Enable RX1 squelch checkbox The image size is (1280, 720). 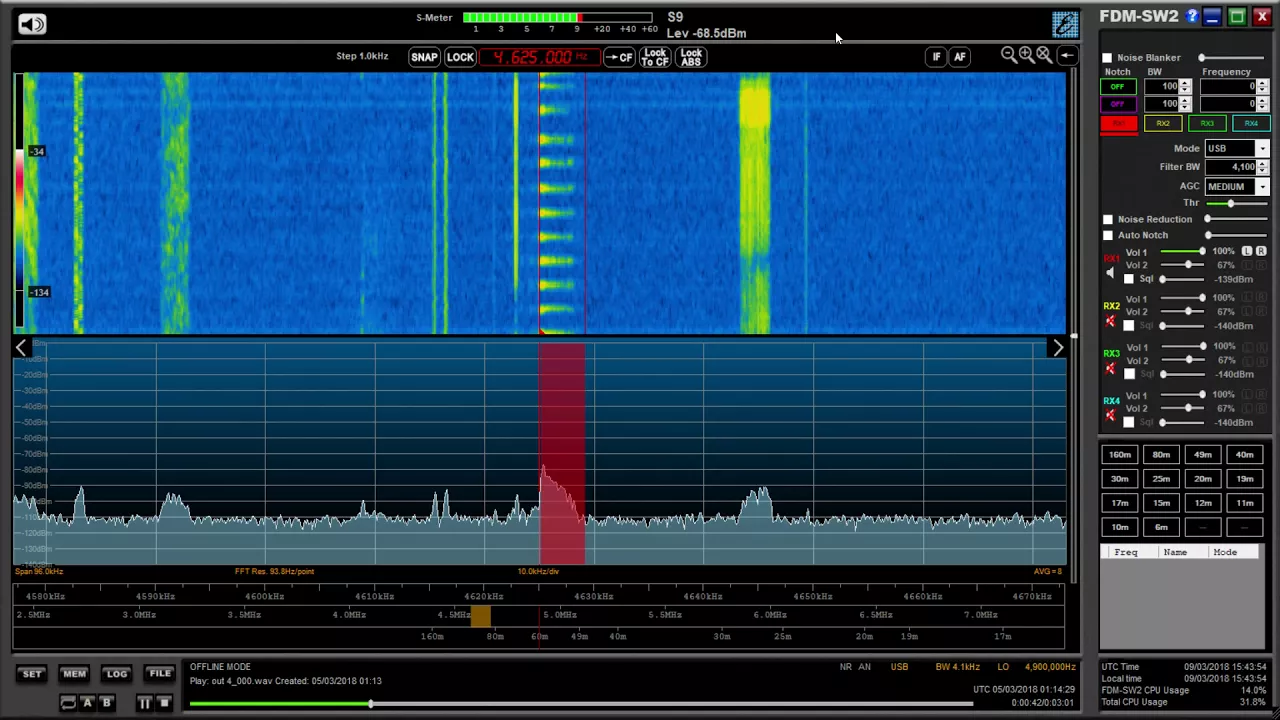click(1129, 279)
